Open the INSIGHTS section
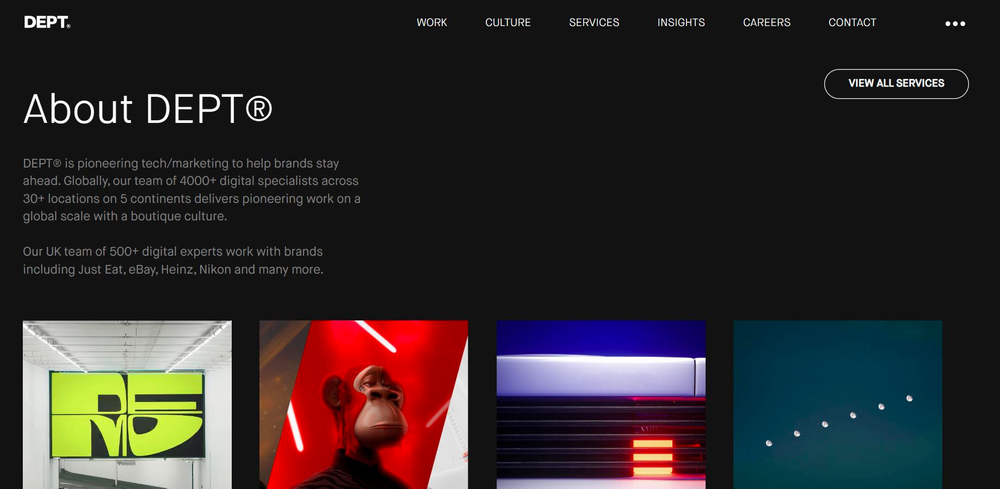Screen dimensions: 1000x489 681,22
